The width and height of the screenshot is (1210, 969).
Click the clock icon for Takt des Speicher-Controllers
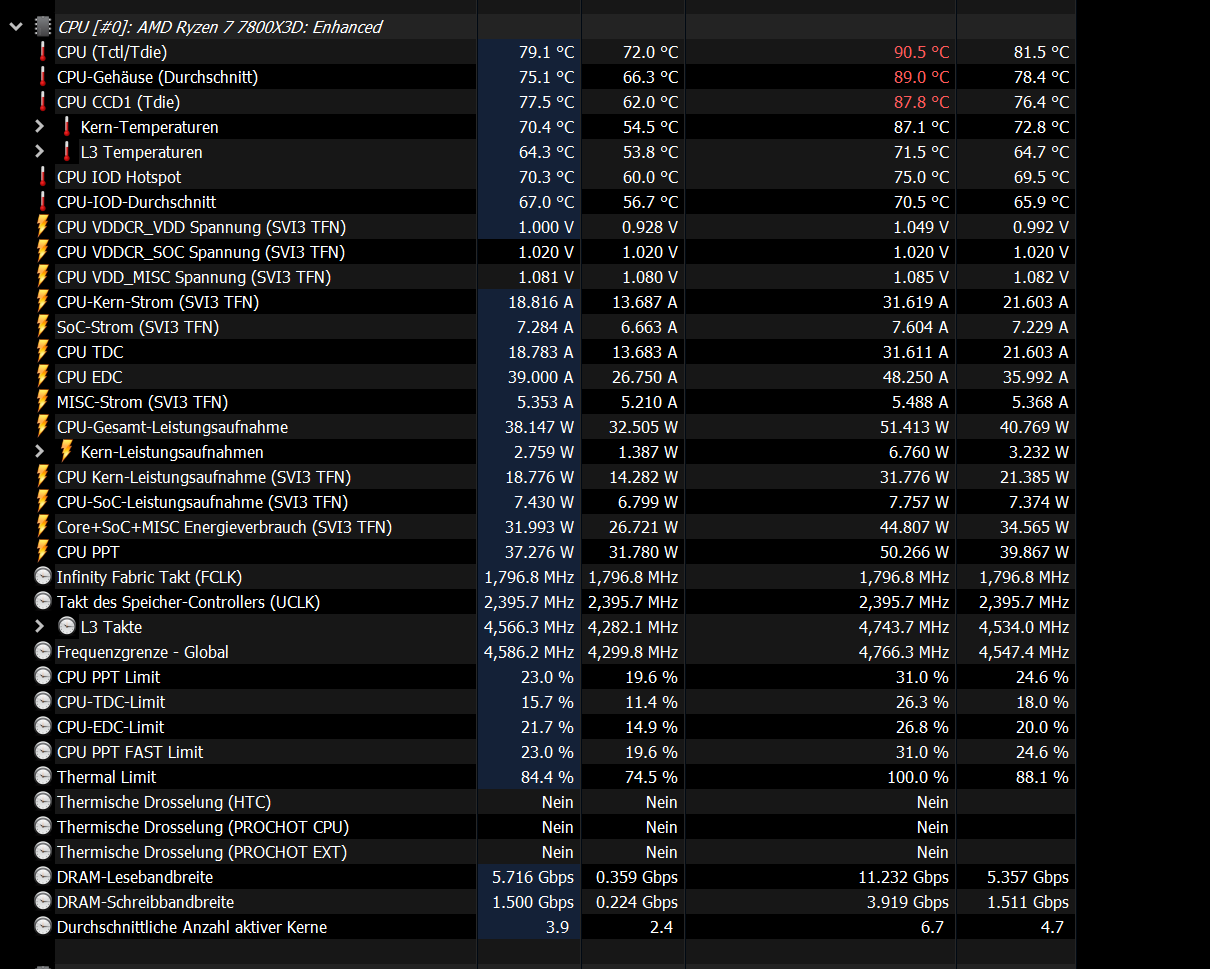point(43,602)
